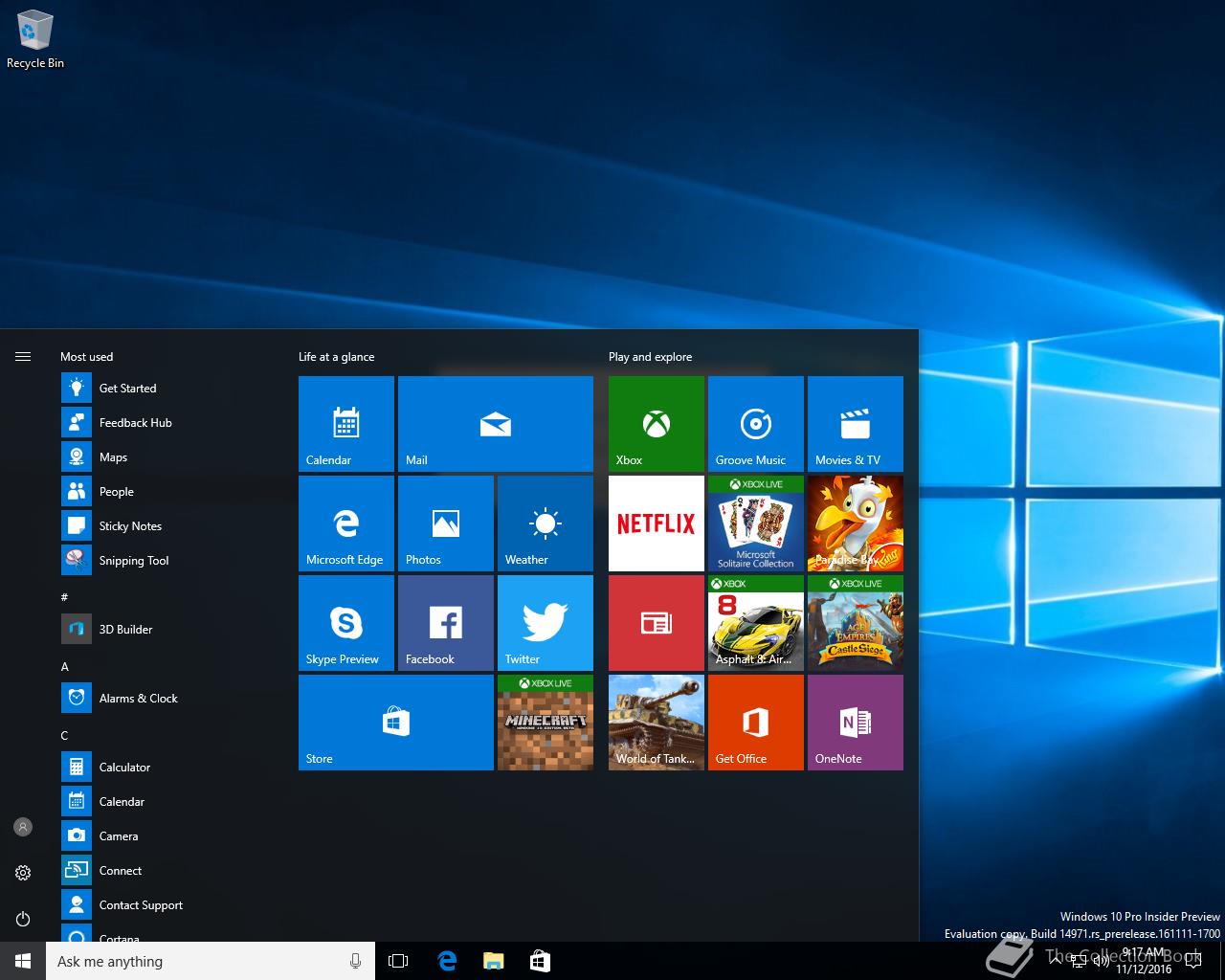Open Age of Empires Castle Siege tile
The width and height of the screenshot is (1225, 980).
[856, 623]
